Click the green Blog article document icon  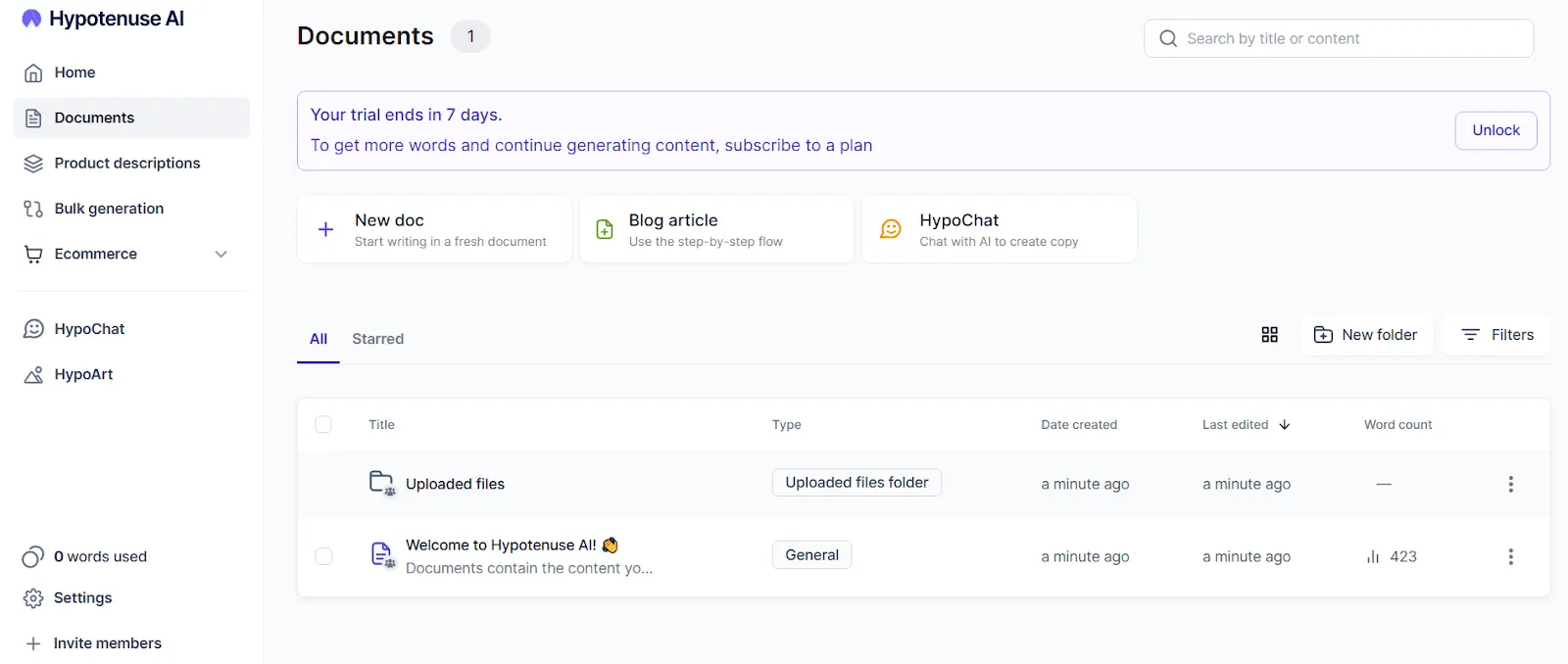[x=605, y=229]
